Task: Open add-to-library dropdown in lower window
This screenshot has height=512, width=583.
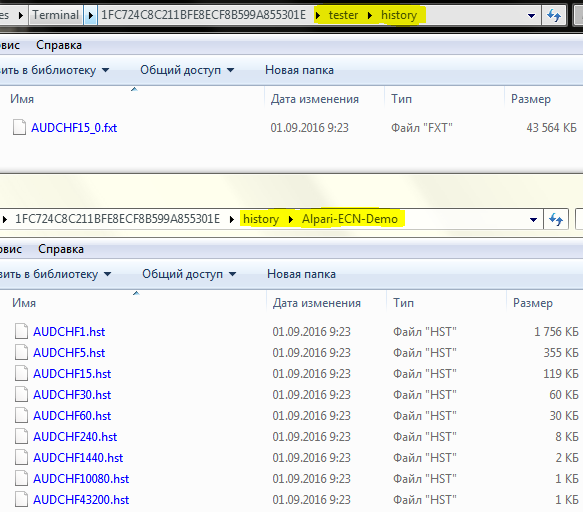Action: point(55,274)
